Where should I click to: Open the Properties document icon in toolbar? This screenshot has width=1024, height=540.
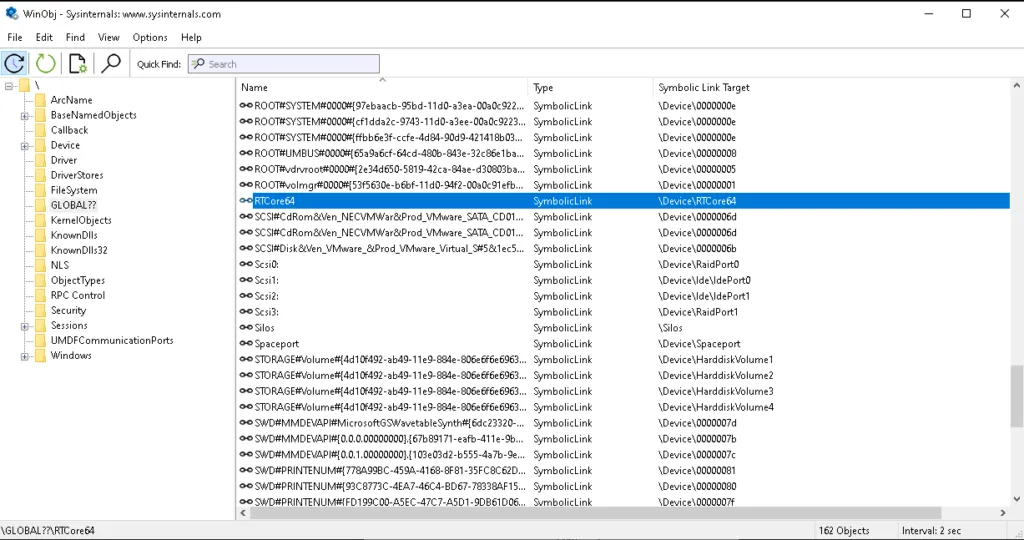tap(78, 63)
